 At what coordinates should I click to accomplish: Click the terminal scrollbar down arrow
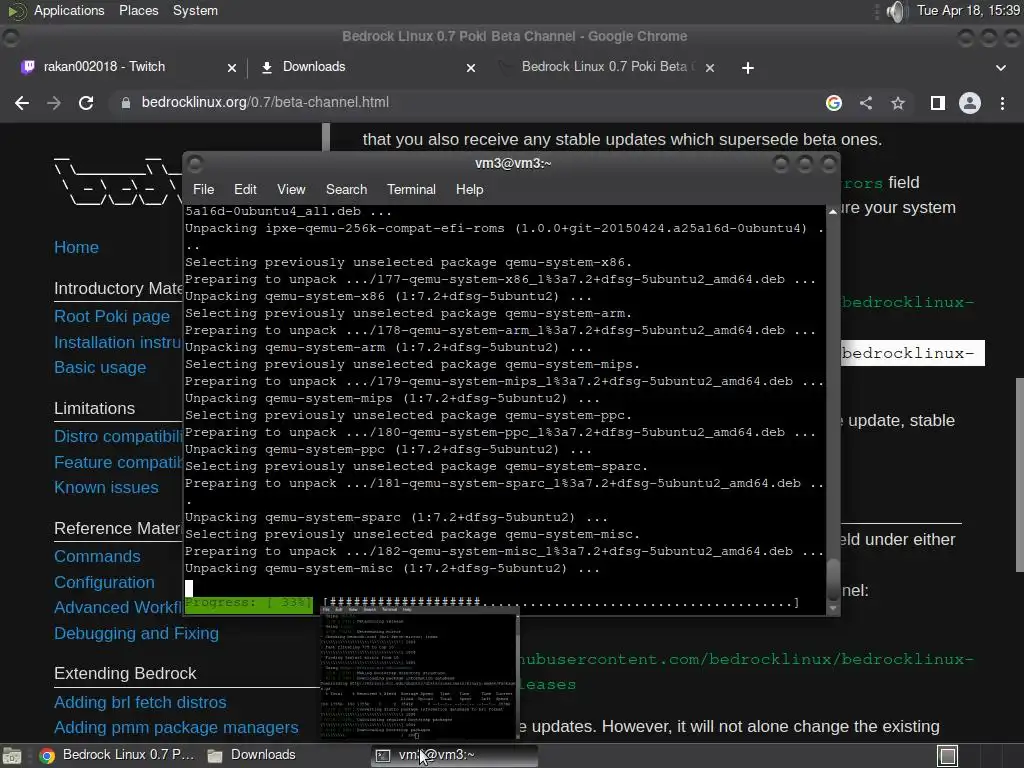tap(833, 609)
